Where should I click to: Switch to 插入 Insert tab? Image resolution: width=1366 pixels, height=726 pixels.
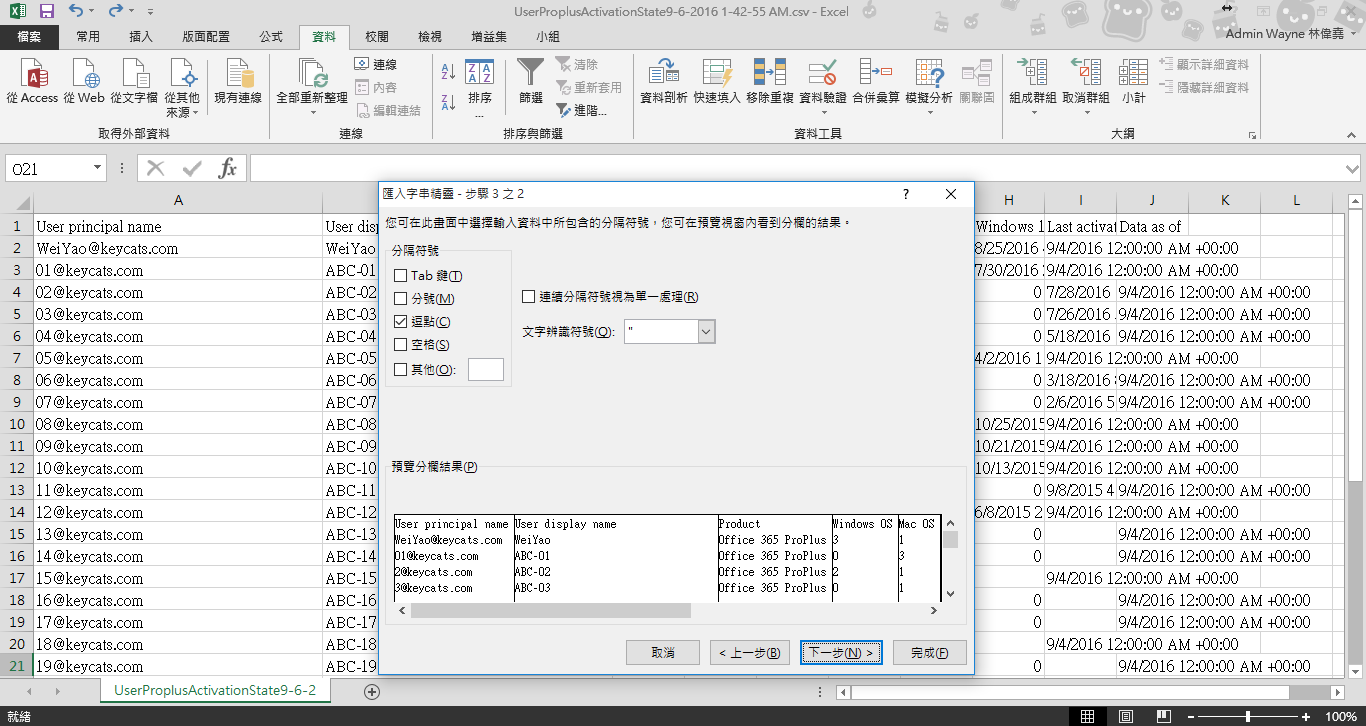coord(142,37)
